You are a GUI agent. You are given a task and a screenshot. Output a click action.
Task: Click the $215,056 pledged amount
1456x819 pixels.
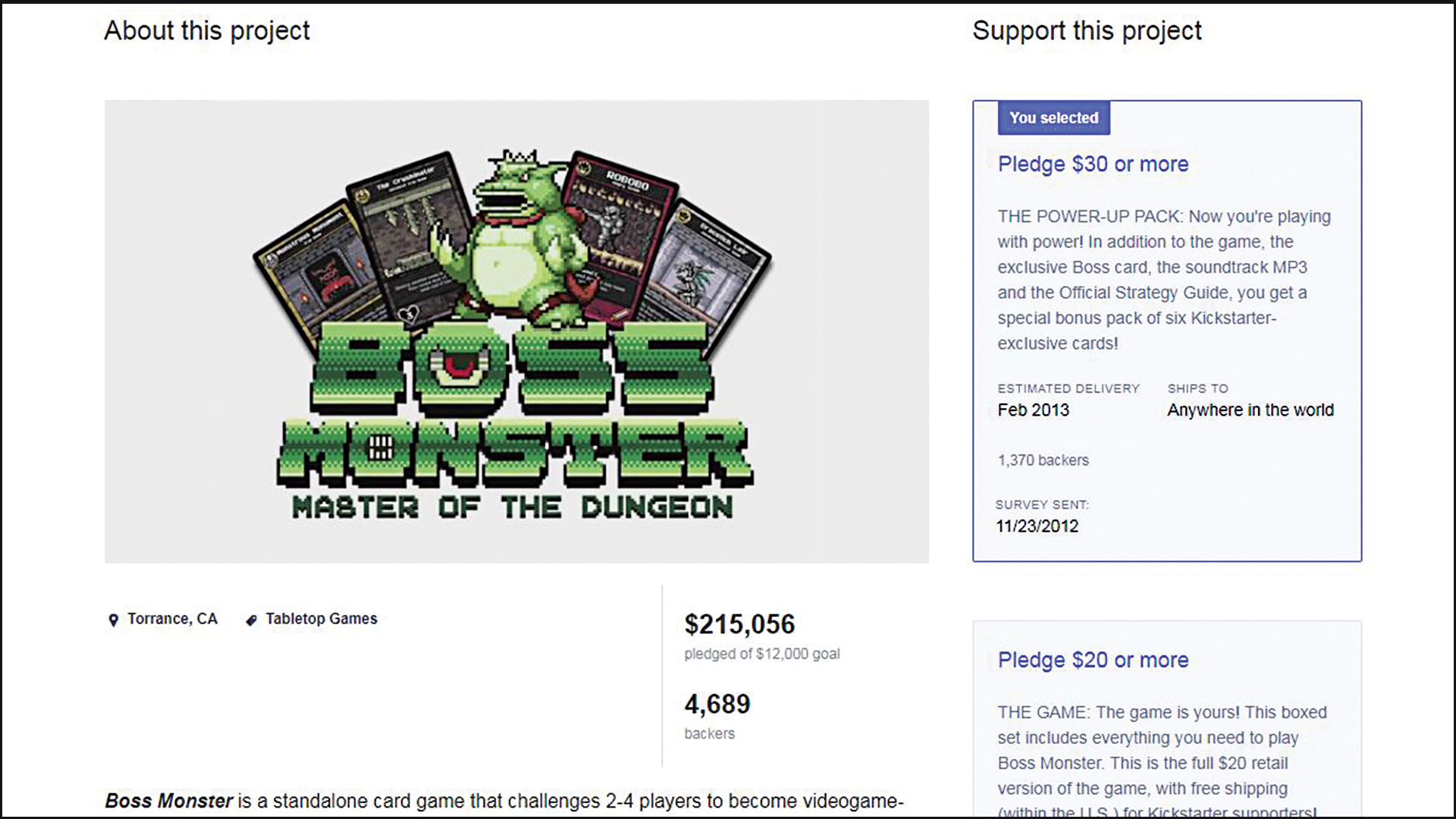tap(739, 624)
